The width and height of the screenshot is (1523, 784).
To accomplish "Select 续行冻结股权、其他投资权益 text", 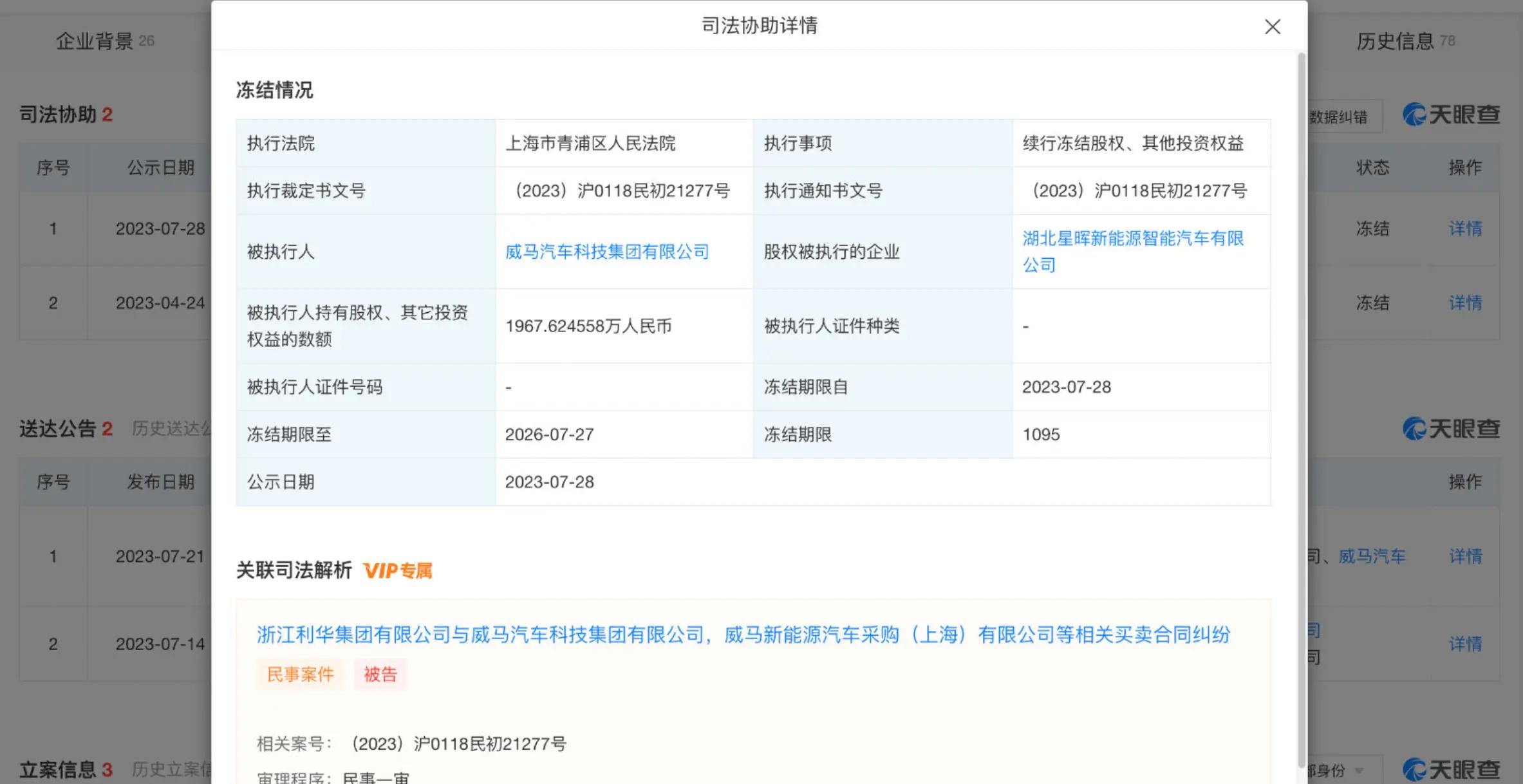I will [x=1133, y=143].
